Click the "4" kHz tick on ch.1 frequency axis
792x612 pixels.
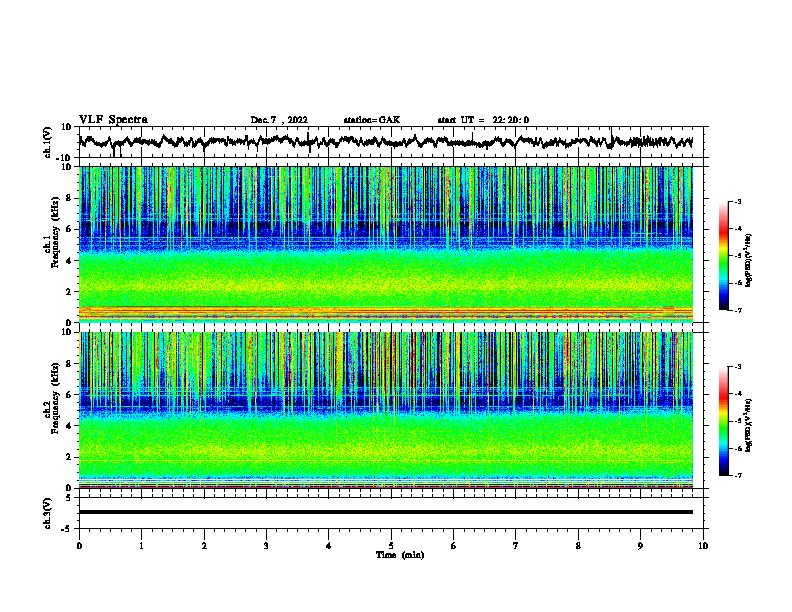pyautogui.click(x=69, y=261)
